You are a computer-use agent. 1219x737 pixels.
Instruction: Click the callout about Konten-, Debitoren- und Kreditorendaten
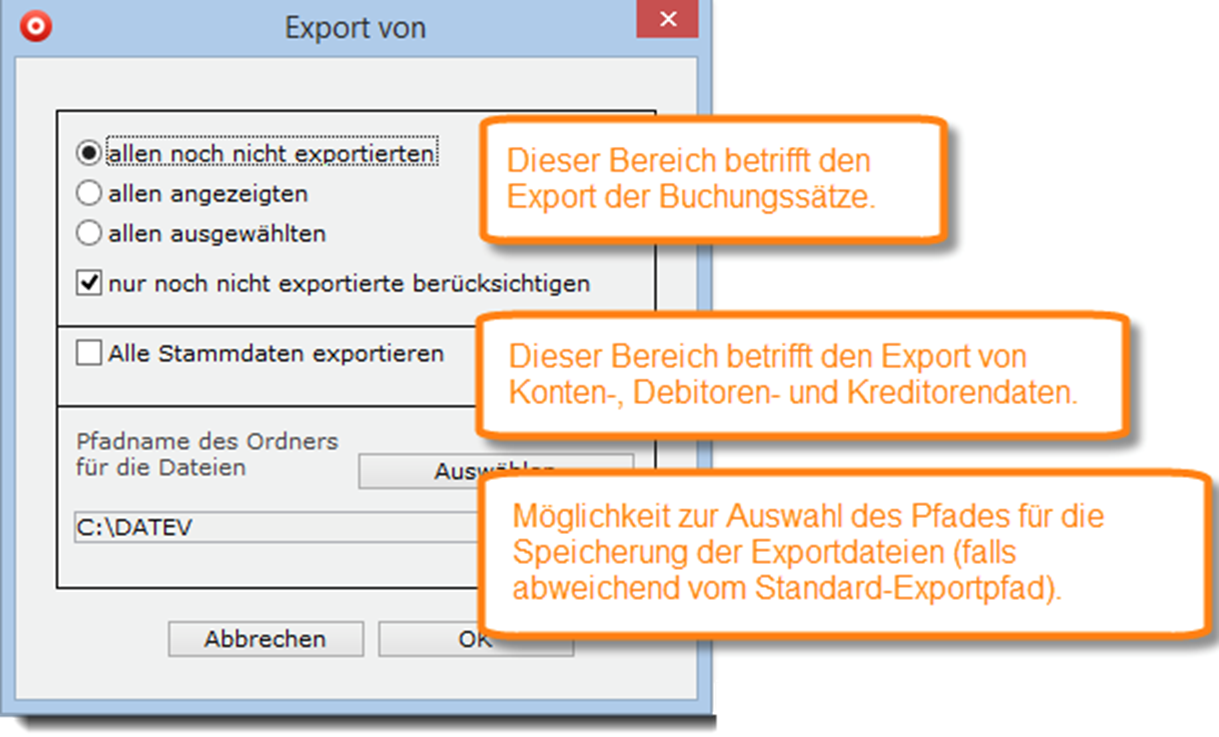(x=802, y=375)
